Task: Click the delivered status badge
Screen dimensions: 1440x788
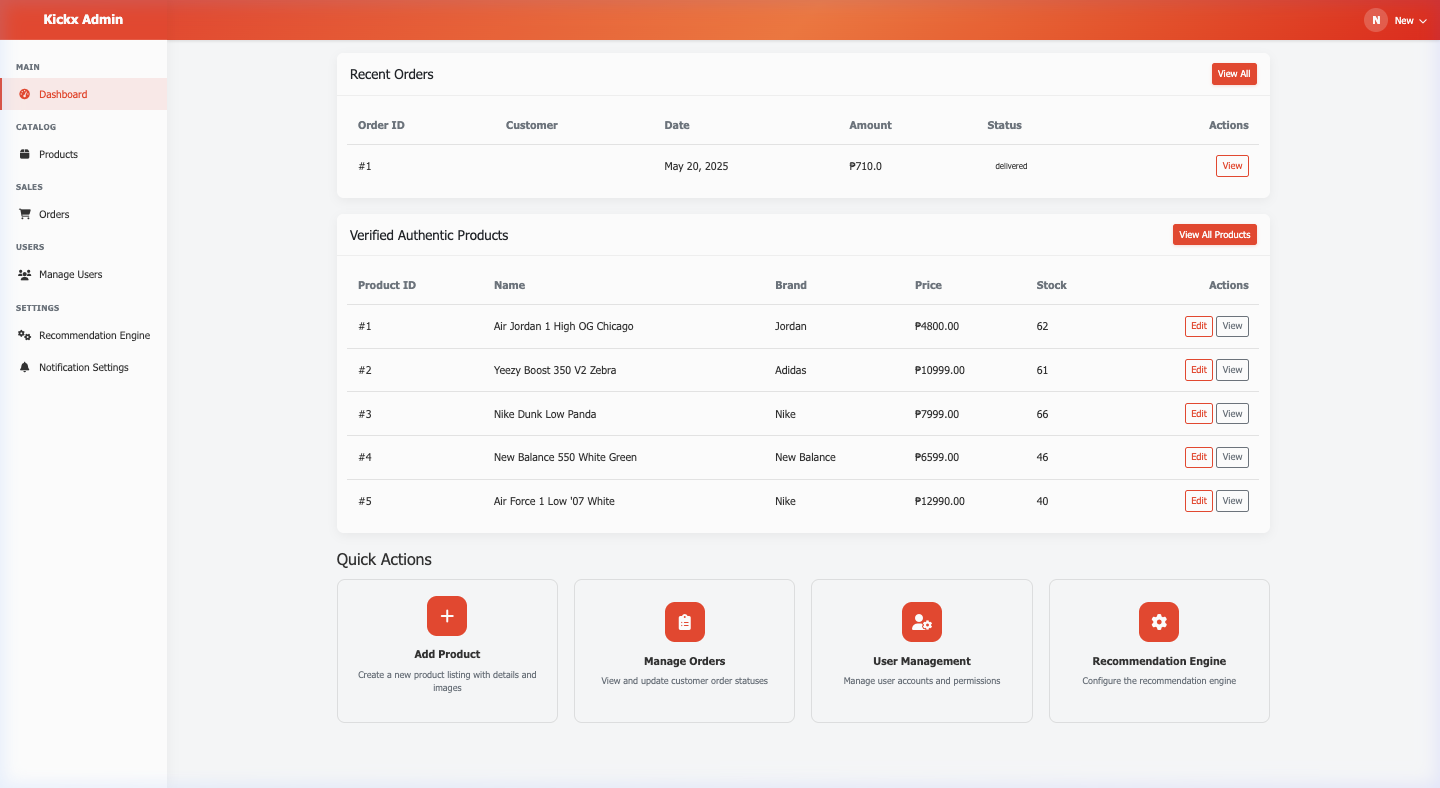Action: pyautogui.click(x=1011, y=166)
